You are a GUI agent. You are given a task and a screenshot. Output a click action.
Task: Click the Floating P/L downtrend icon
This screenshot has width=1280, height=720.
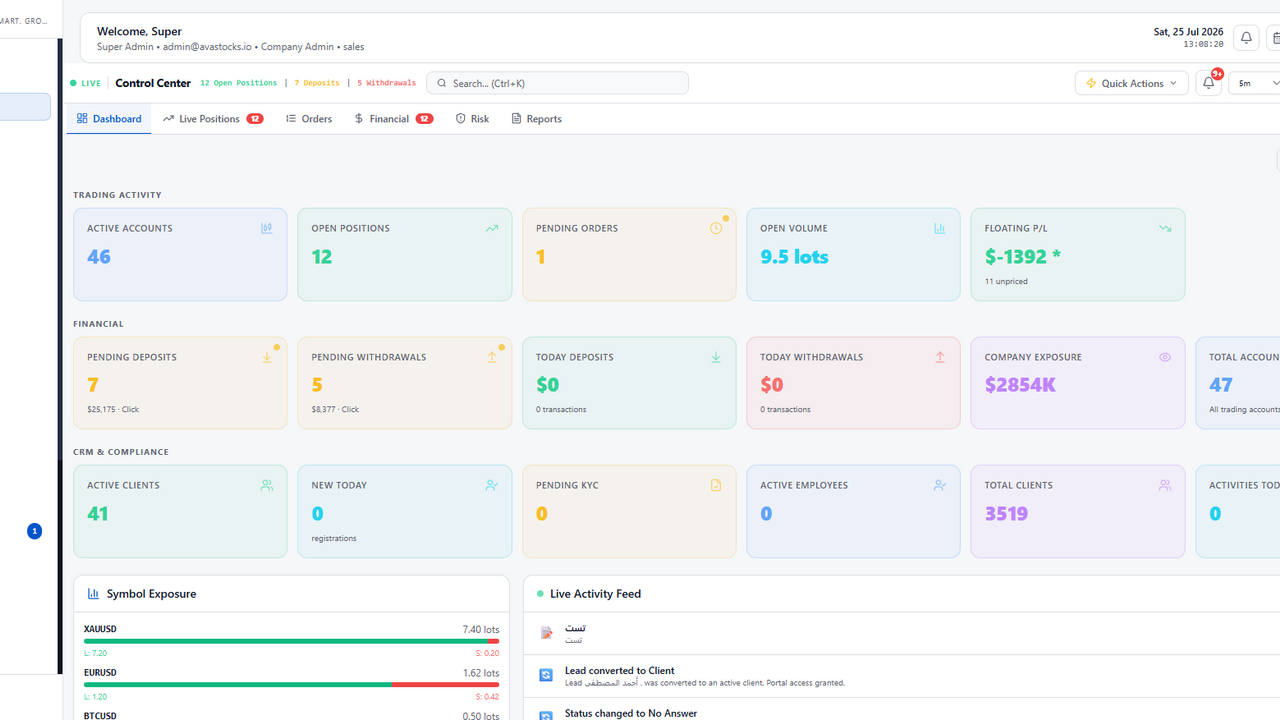(x=1164, y=228)
